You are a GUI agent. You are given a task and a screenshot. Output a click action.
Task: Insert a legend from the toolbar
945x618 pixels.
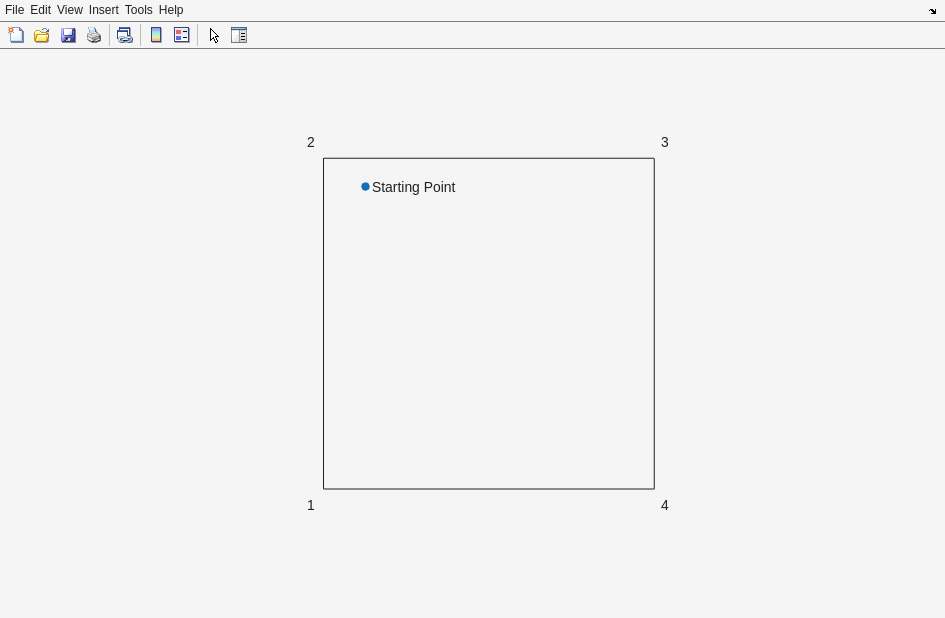tap(182, 35)
